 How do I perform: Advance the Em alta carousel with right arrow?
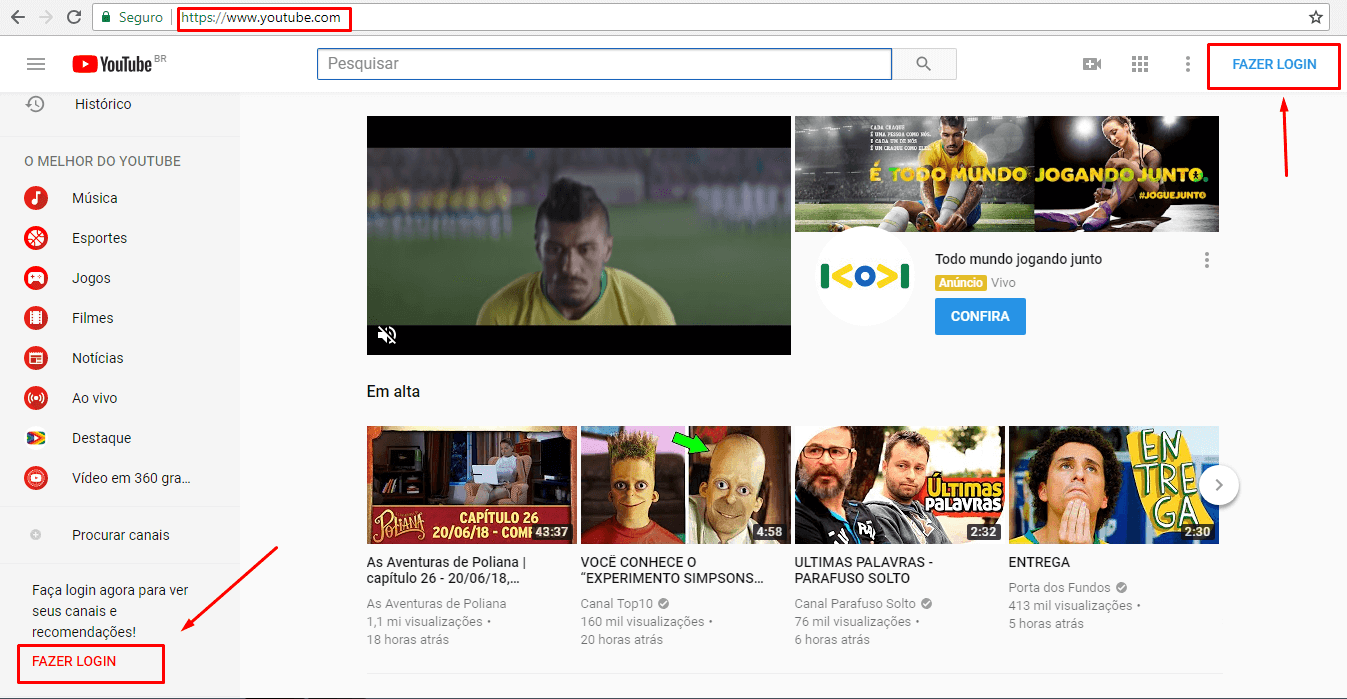click(x=1218, y=484)
